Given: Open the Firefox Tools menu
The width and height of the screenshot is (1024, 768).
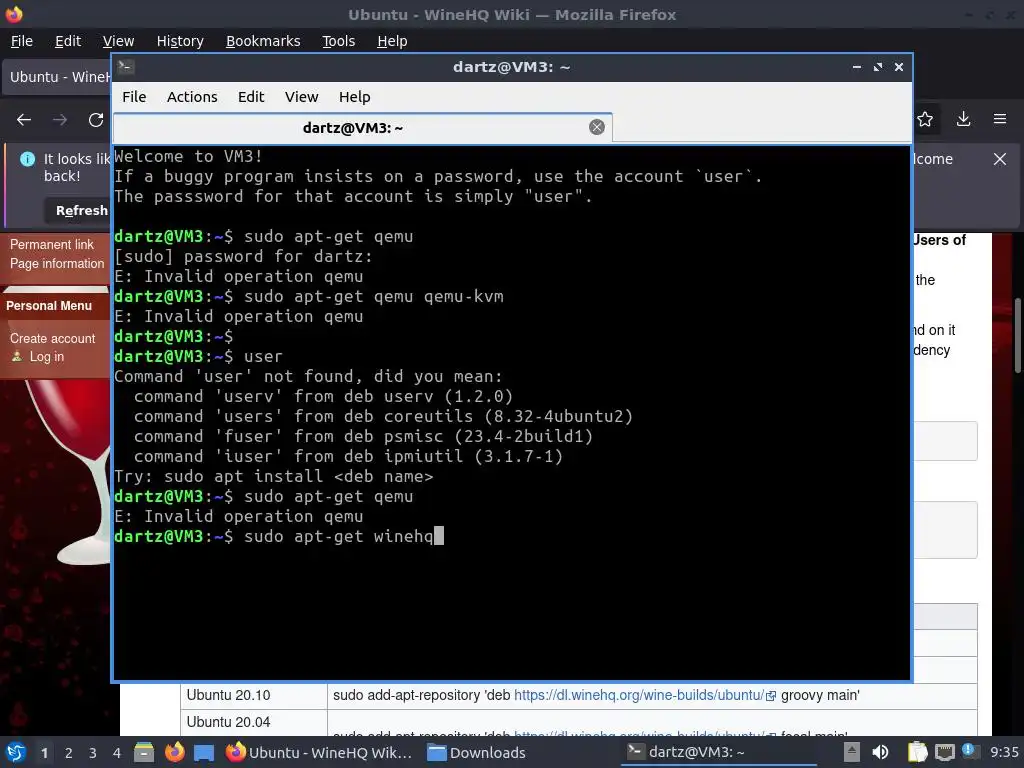Looking at the screenshot, I should (x=338, y=40).
